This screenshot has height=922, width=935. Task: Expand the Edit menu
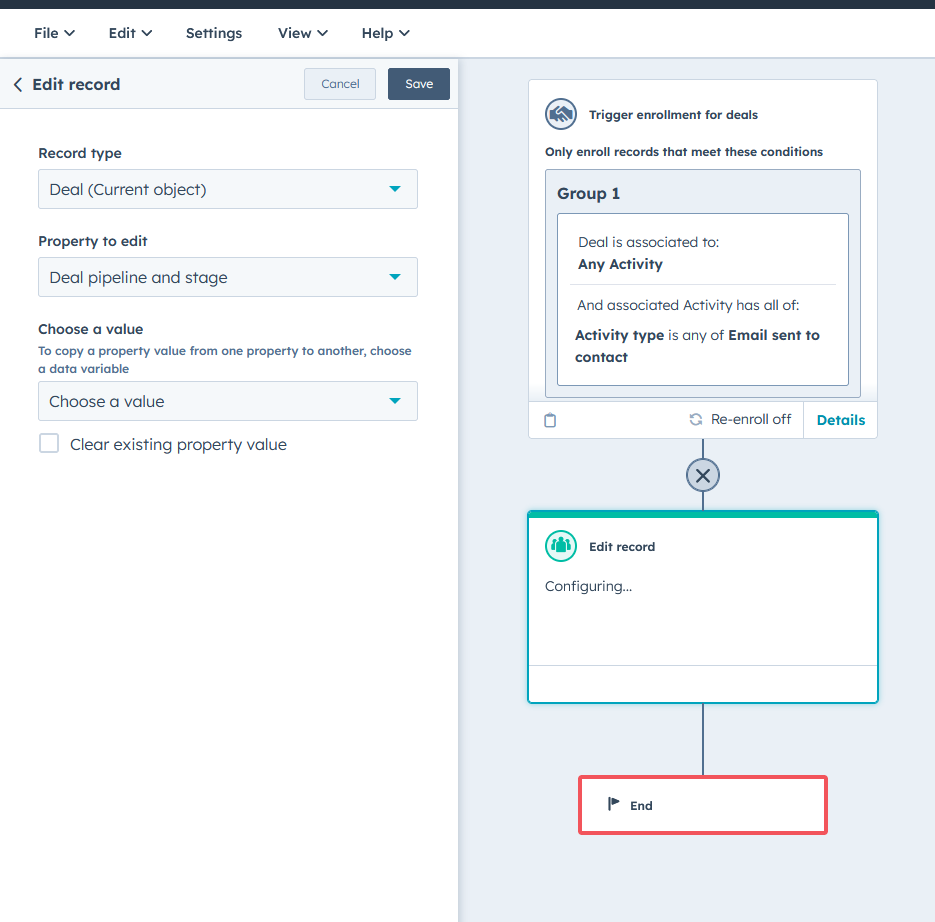point(129,33)
